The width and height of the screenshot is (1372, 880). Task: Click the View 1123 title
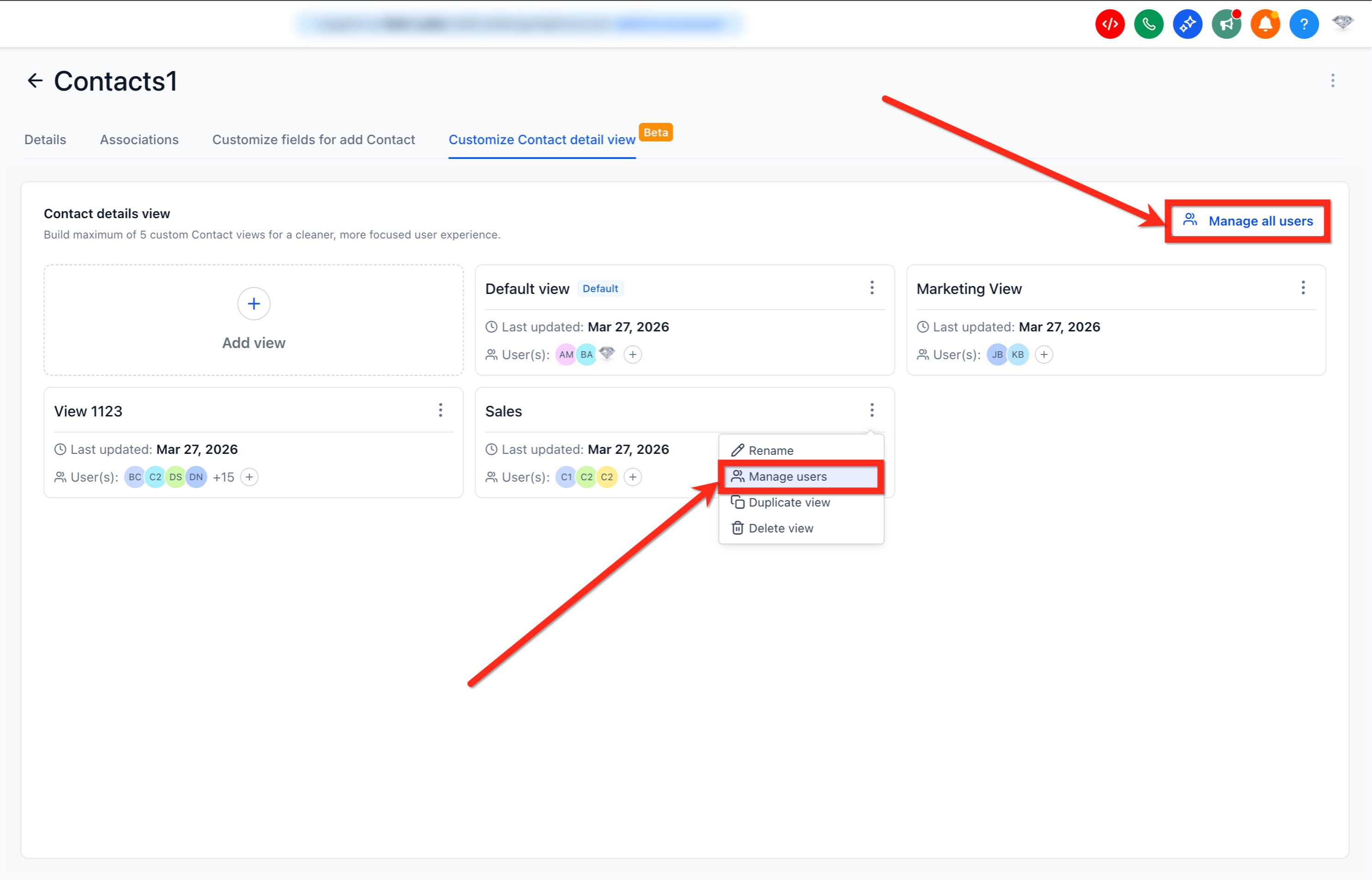tap(88, 411)
